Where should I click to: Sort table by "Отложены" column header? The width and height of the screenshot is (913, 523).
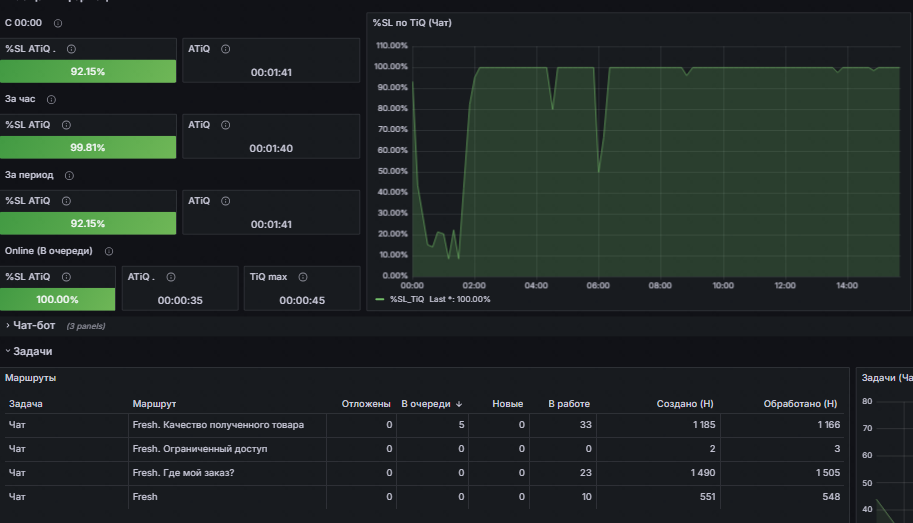click(366, 404)
